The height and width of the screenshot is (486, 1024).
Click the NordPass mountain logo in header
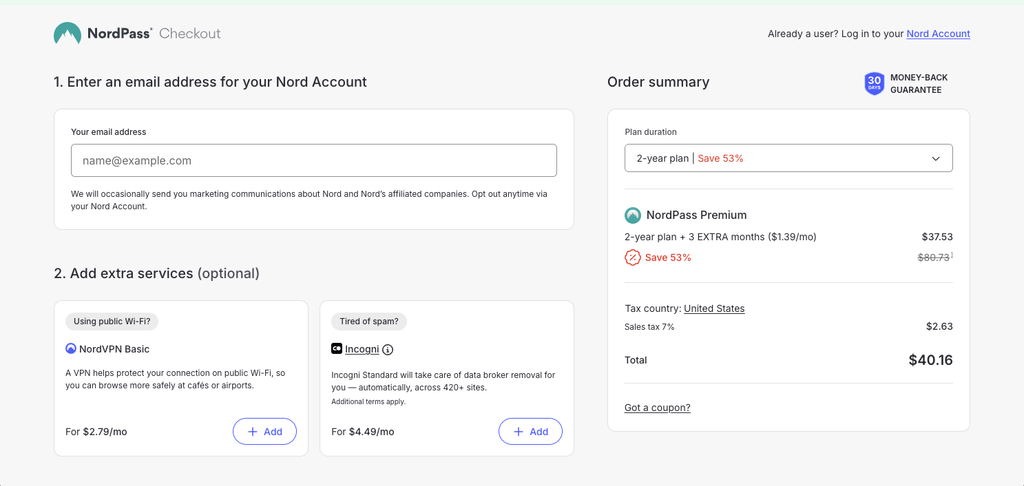pos(67,33)
